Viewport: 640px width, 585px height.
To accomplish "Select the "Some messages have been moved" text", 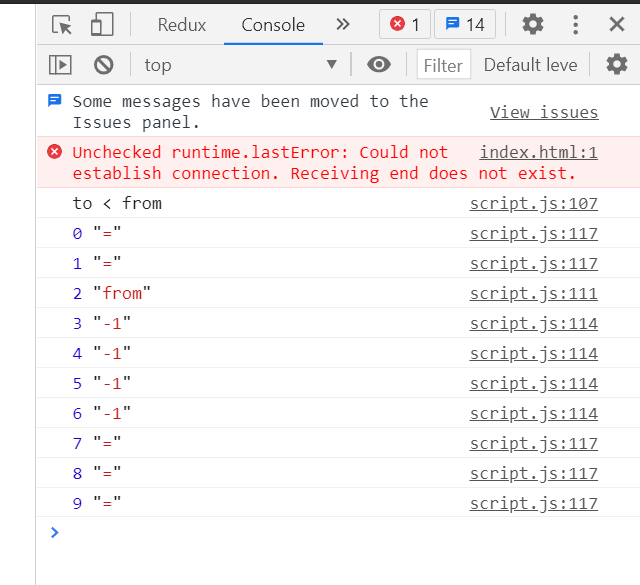I will tap(251, 112).
